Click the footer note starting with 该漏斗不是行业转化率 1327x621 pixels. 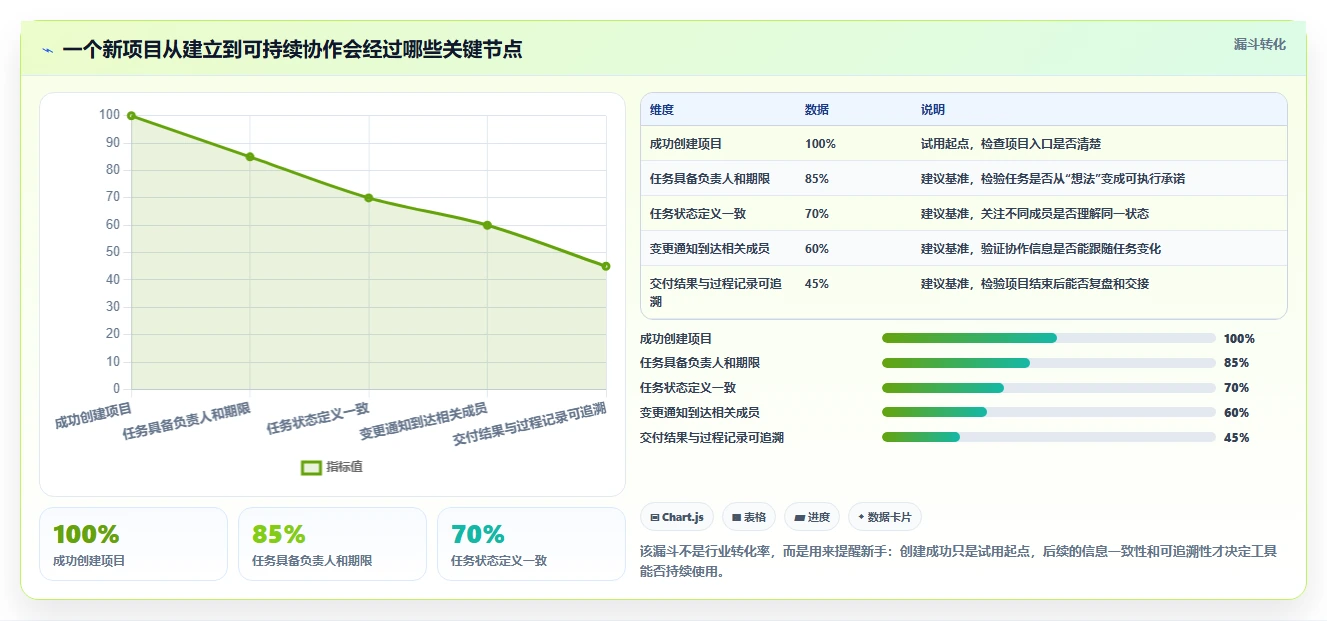[x=958, y=561]
